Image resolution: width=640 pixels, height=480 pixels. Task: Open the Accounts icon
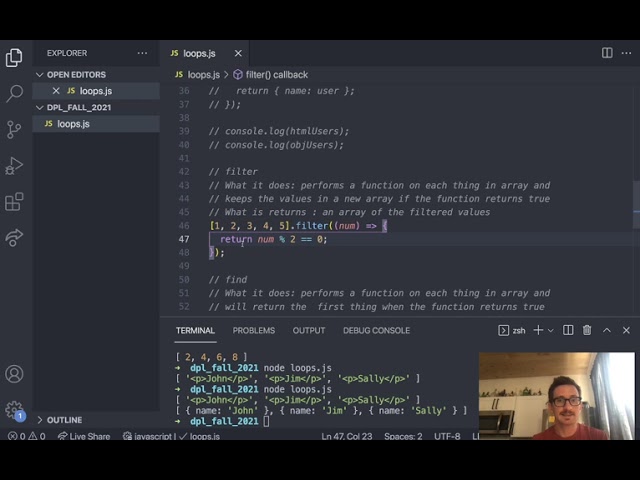pyautogui.click(x=14, y=374)
